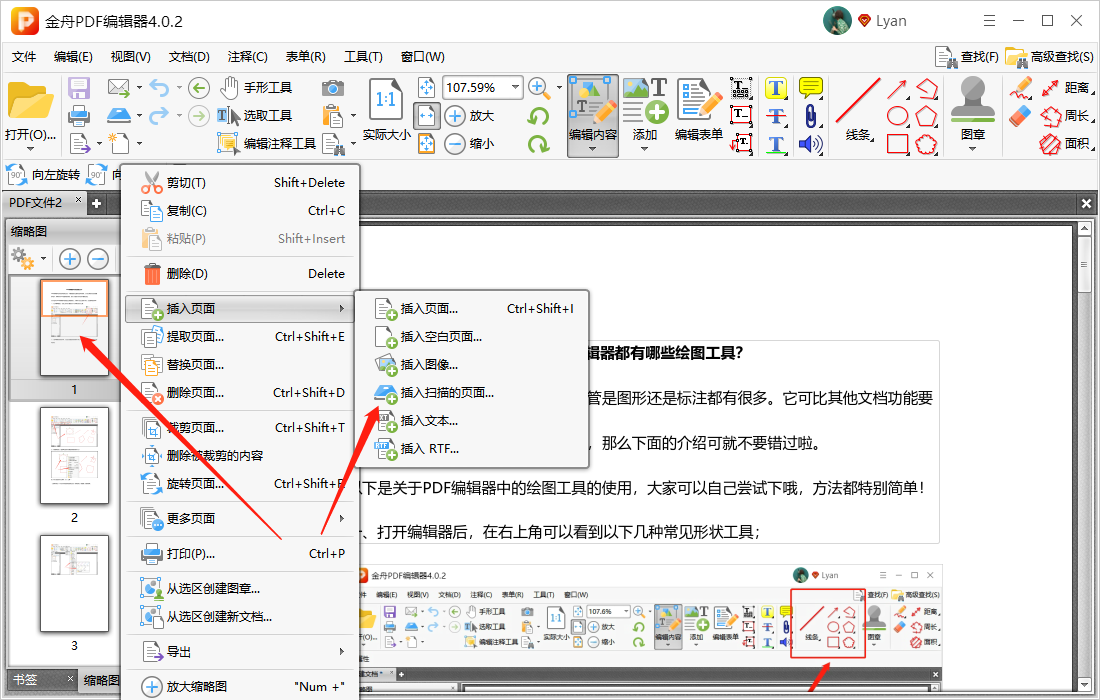The width and height of the screenshot is (1100, 700).
Task: Click the yellow sticky note comment icon
Action: 810,88
